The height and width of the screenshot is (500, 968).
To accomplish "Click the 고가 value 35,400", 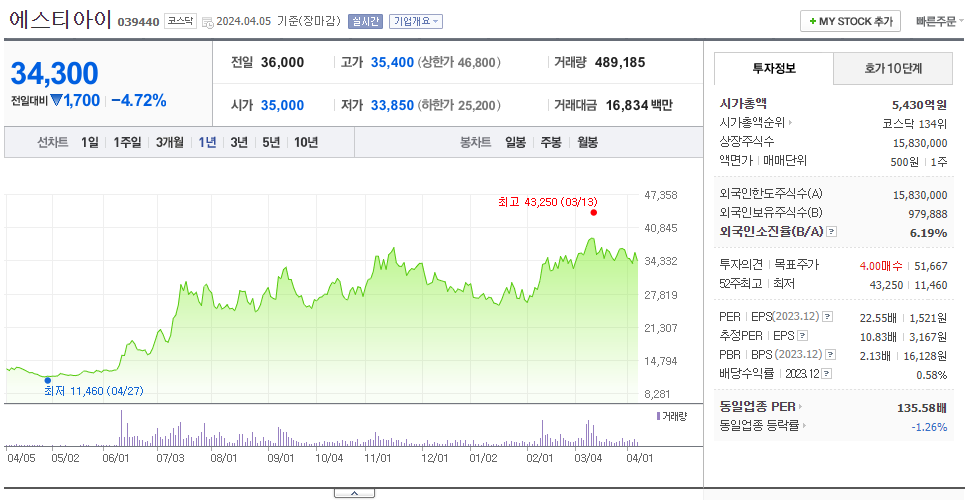I will tap(392, 62).
